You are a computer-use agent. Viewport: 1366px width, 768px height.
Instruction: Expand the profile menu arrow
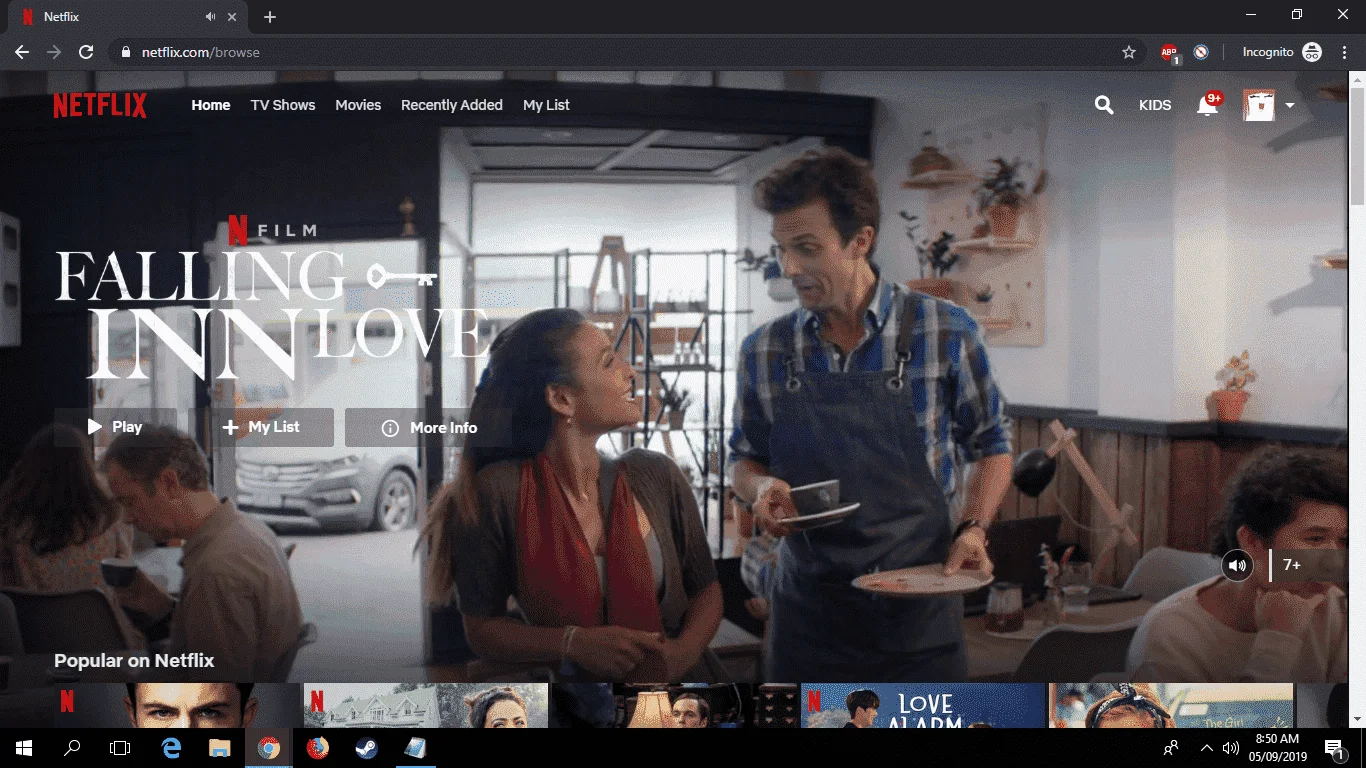[x=1290, y=105]
